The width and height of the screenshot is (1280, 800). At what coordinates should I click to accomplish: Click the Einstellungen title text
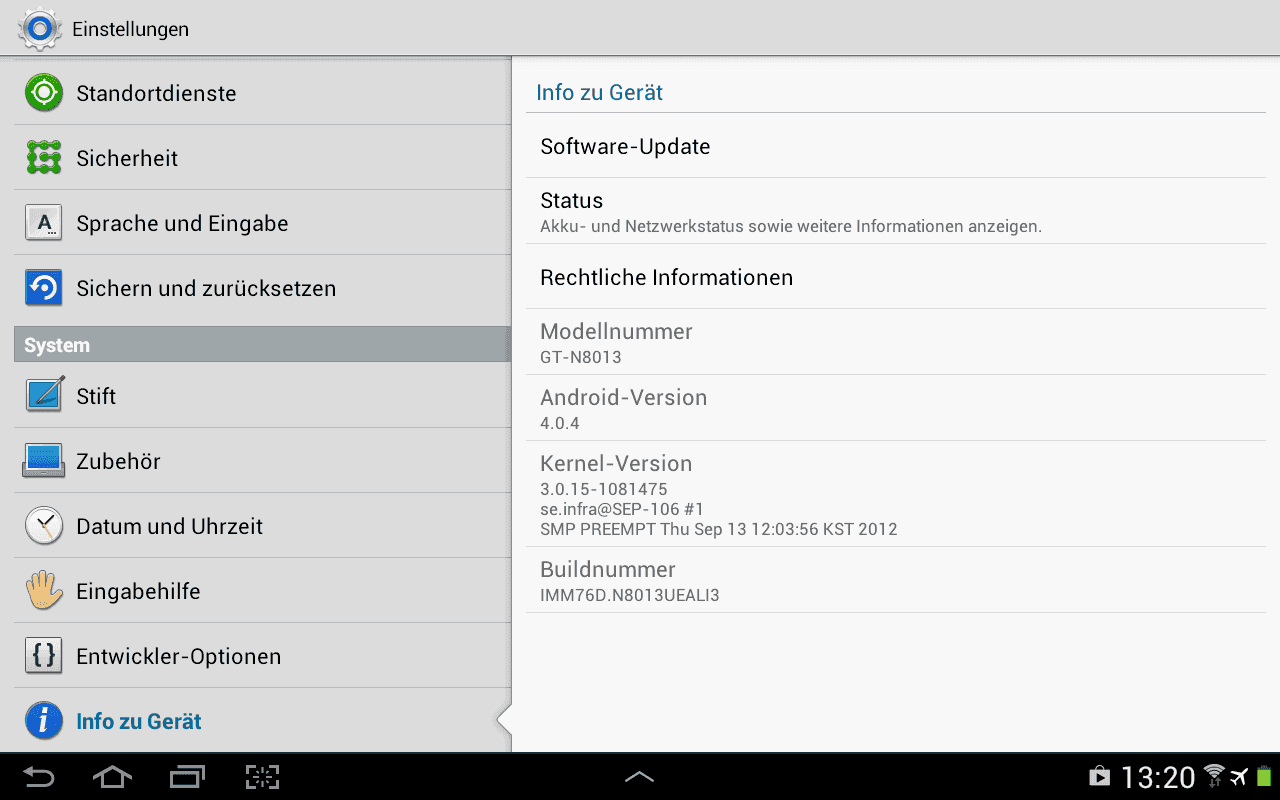click(x=130, y=29)
